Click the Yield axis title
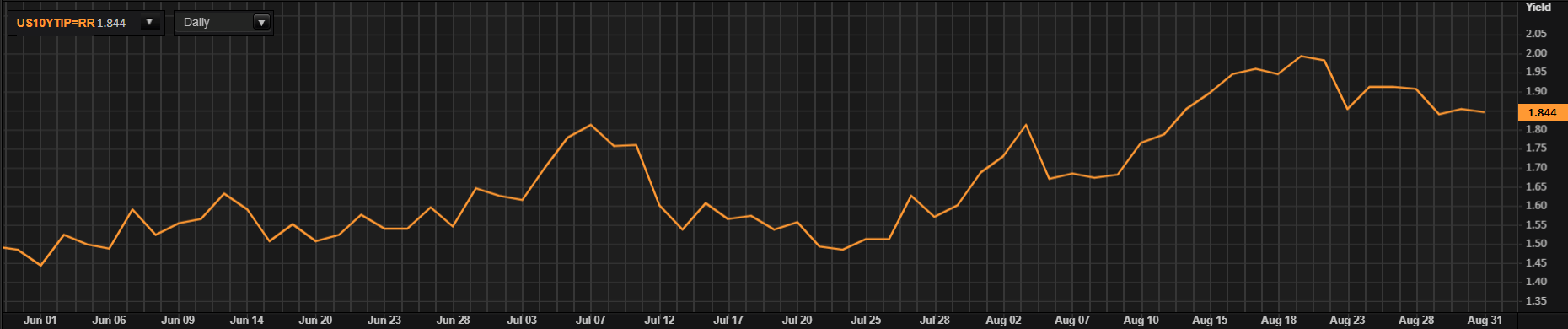 [x=1538, y=7]
